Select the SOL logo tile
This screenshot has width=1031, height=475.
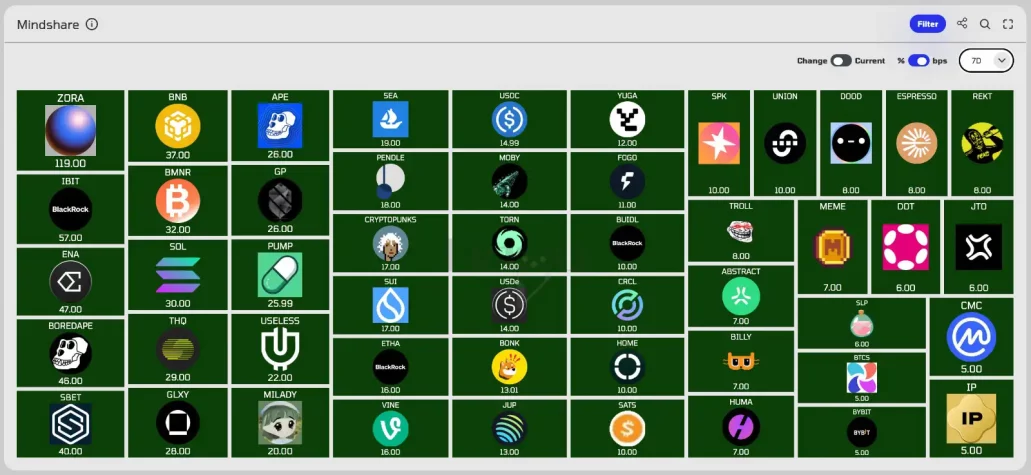tap(178, 275)
